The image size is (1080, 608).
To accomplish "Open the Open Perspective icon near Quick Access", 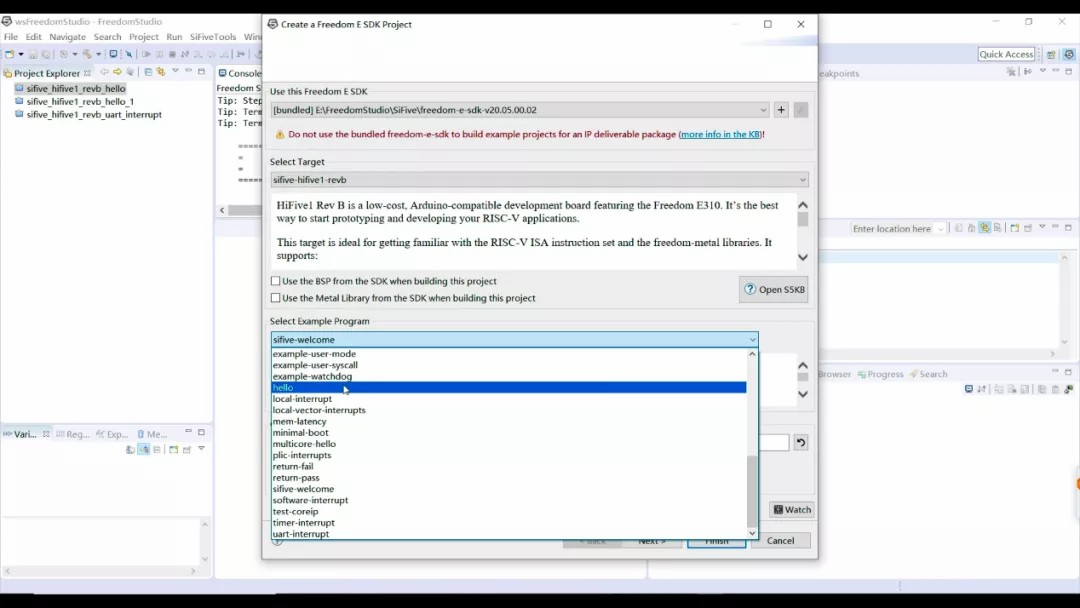I will click(x=1051, y=54).
